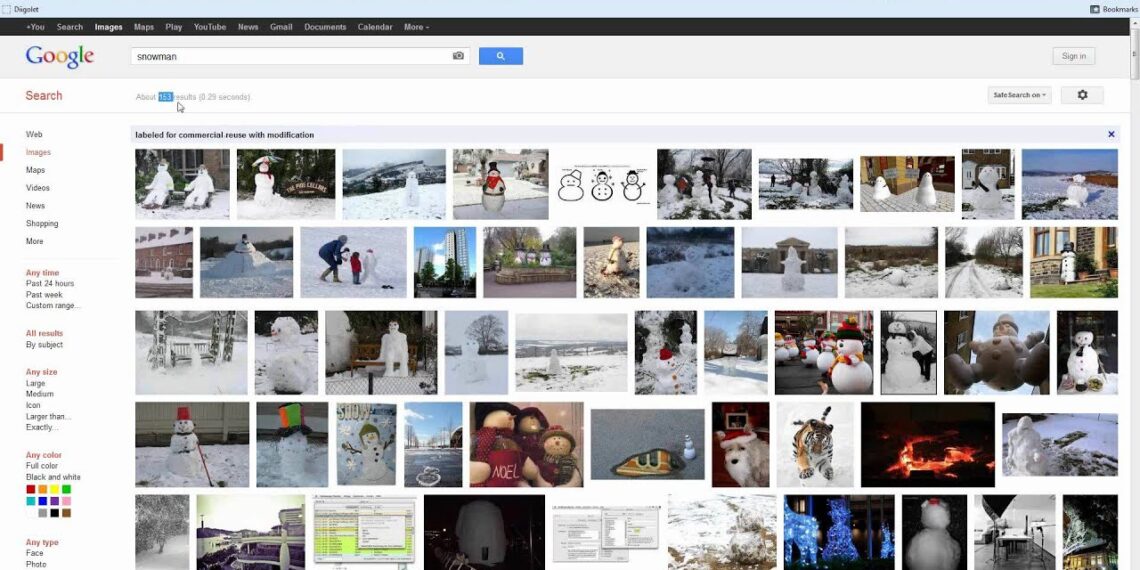Image resolution: width=1140 pixels, height=570 pixels.
Task: Click the blue magnifier search button
Action: 500,56
